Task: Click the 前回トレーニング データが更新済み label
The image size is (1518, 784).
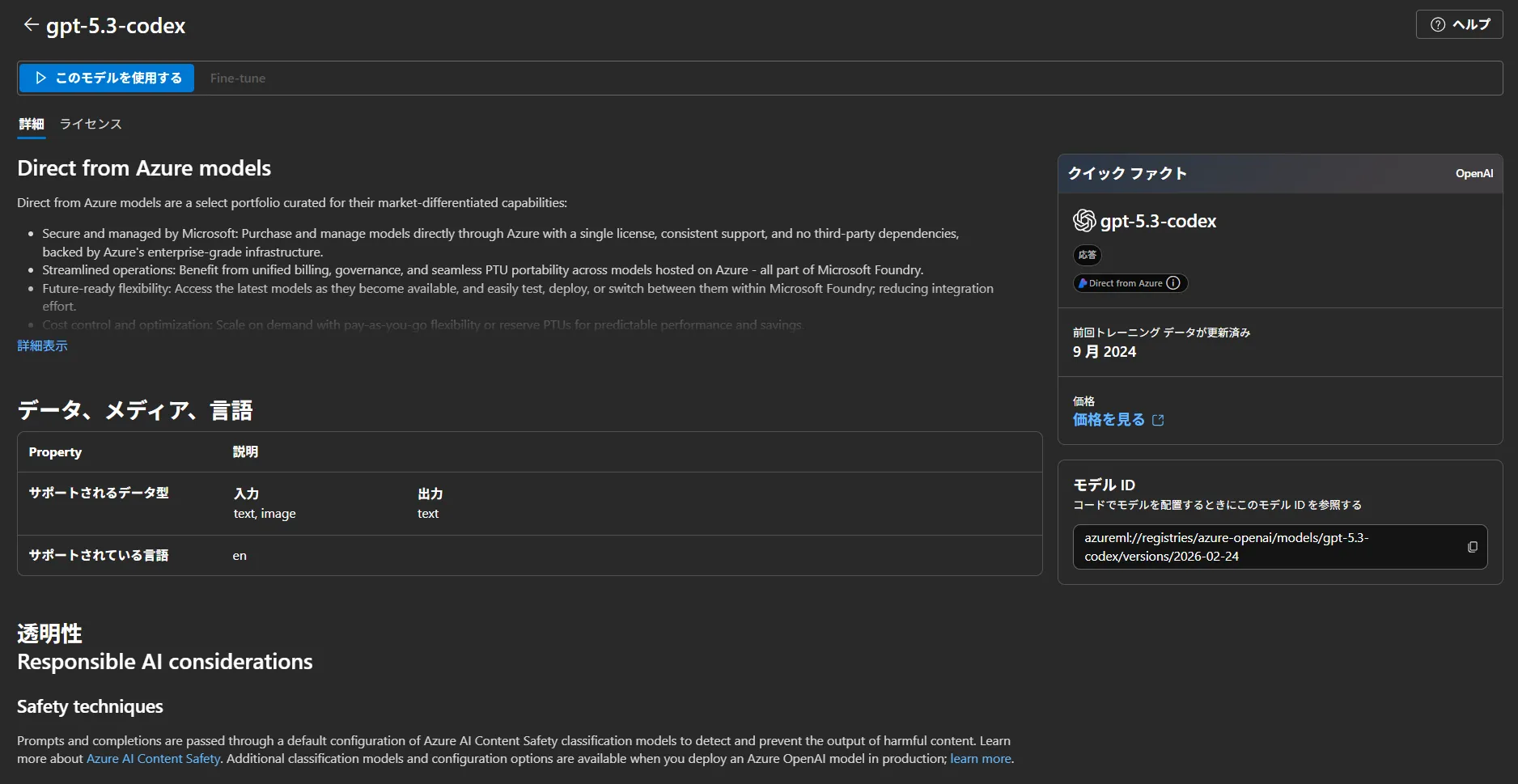Action: click(x=1162, y=333)
